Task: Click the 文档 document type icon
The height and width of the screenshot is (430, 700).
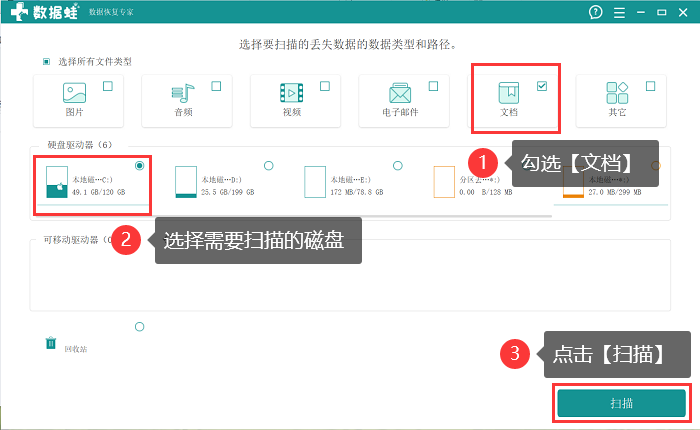Action: click(509, 93)
